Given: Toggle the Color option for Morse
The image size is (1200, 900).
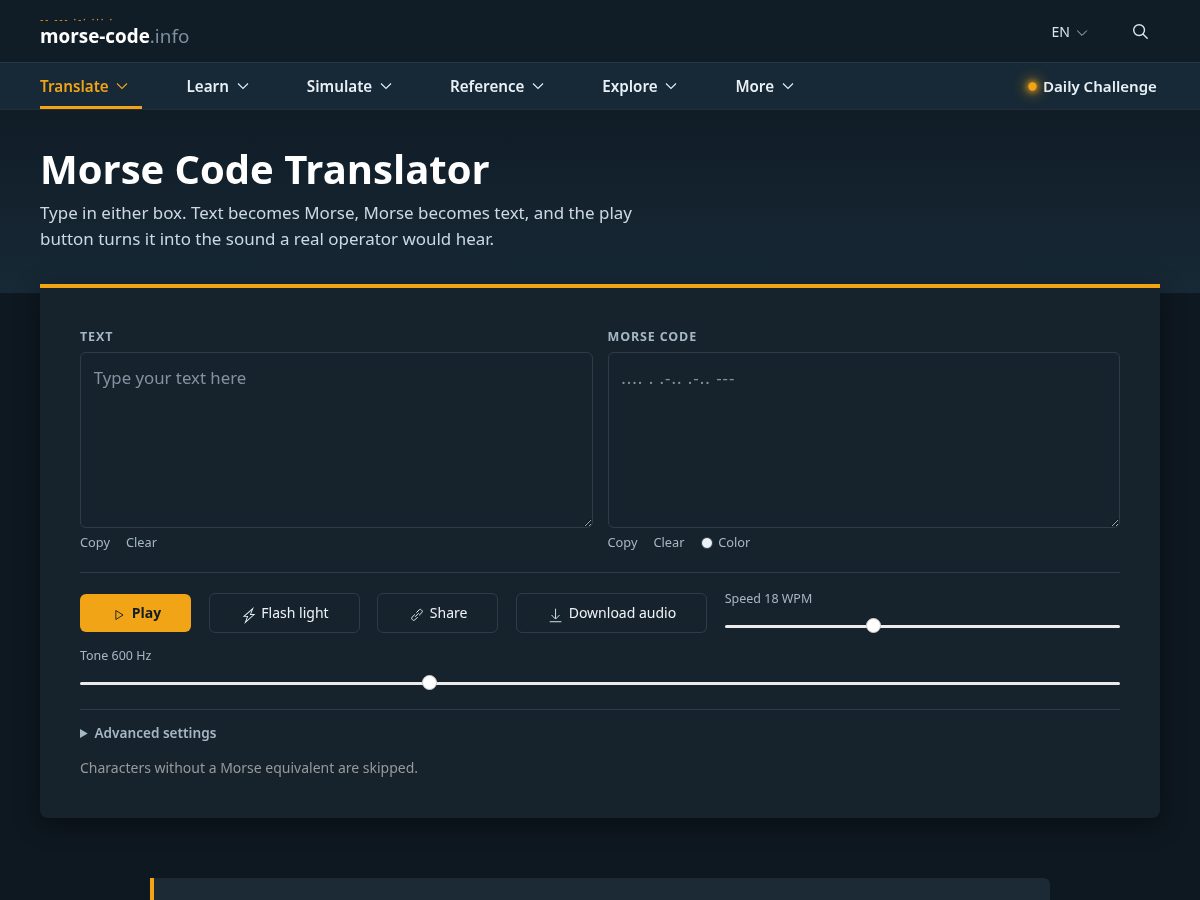Looking at the screenshot, I should 726,542.
